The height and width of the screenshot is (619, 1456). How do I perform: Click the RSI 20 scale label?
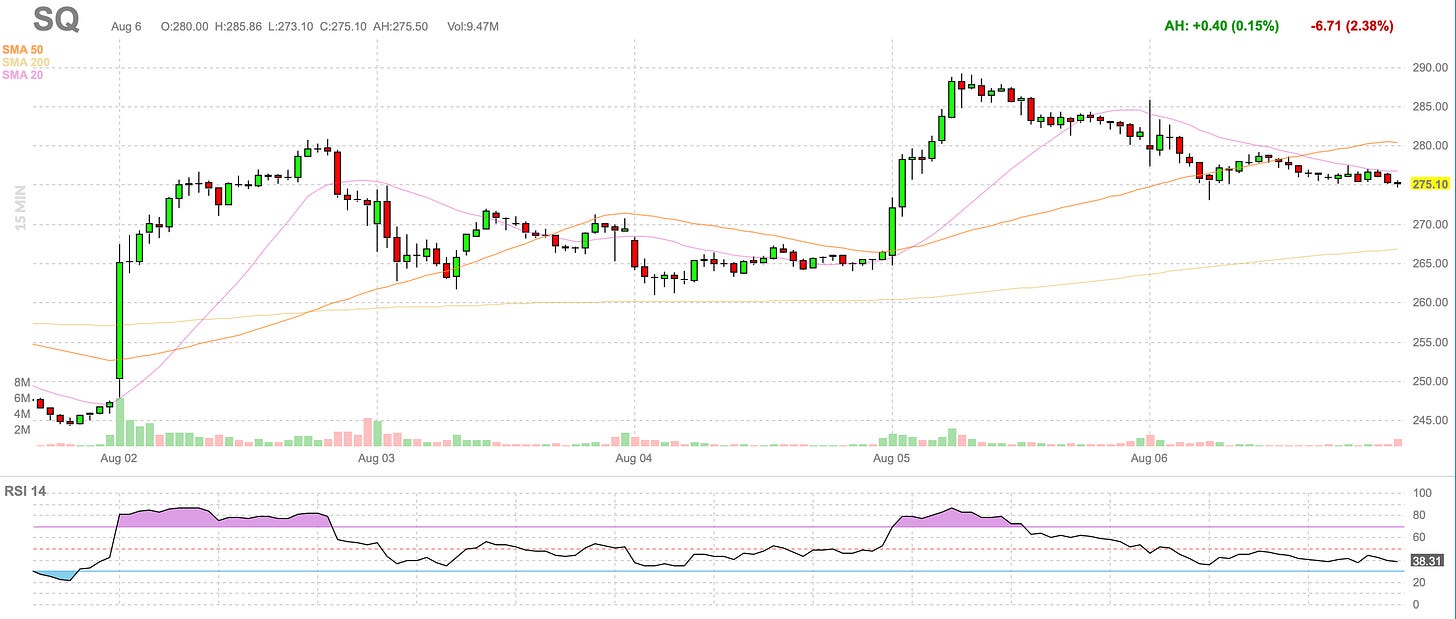click(1420, 582)
